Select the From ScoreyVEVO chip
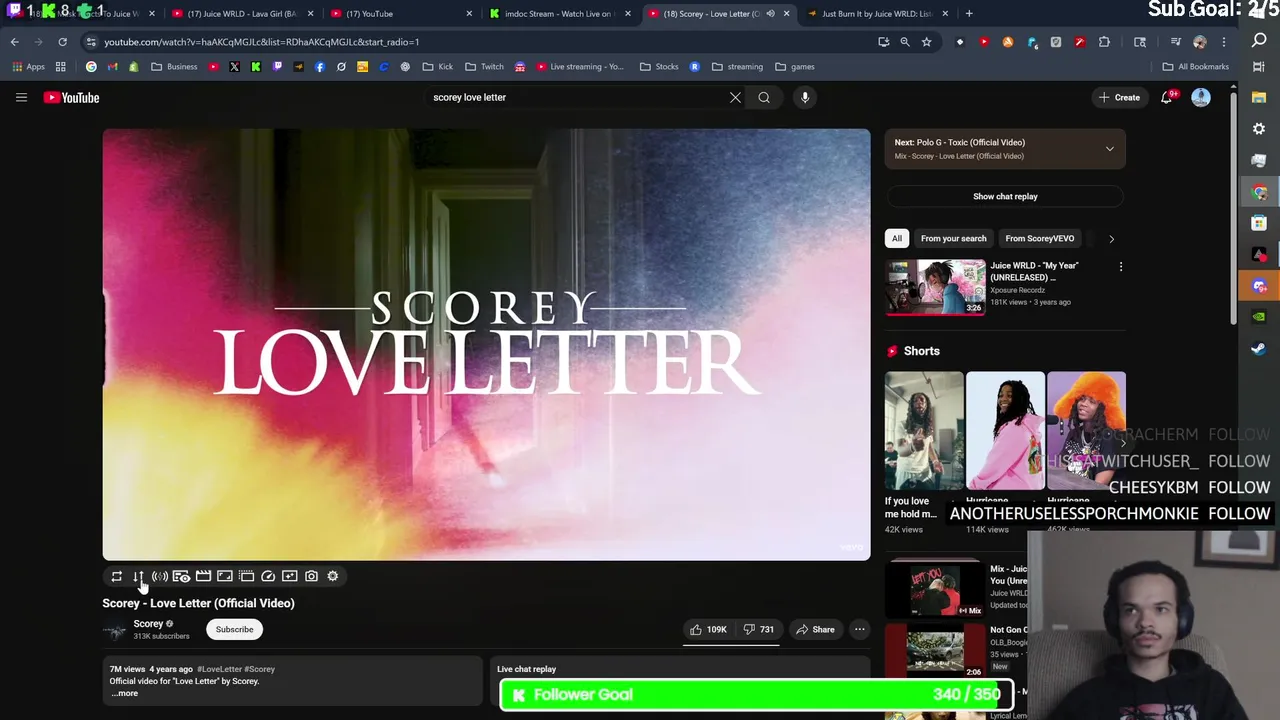 tap(1040, 238)
